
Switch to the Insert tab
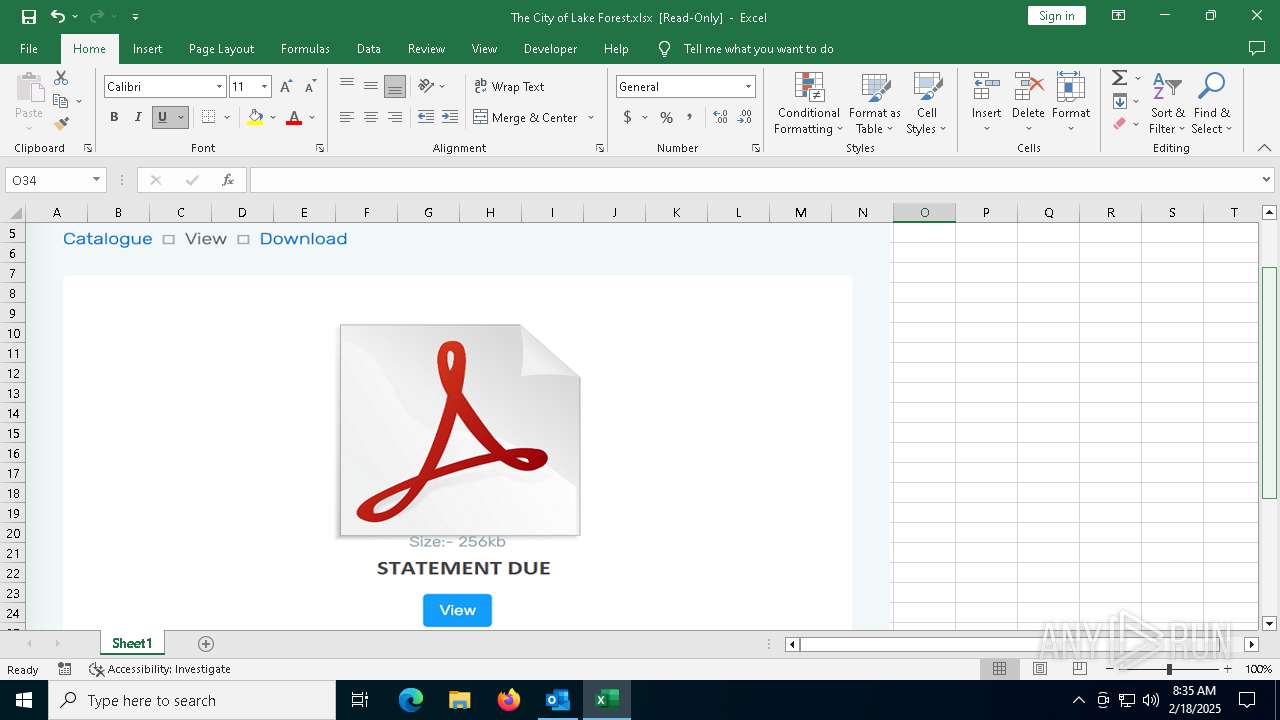[x=147, y=49]
